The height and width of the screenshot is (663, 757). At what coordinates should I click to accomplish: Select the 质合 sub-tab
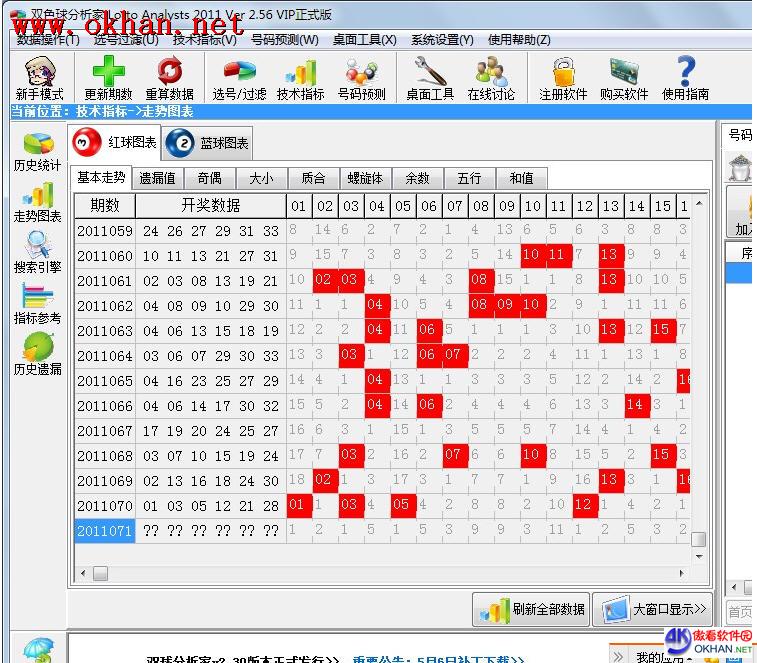coord(314,179)
